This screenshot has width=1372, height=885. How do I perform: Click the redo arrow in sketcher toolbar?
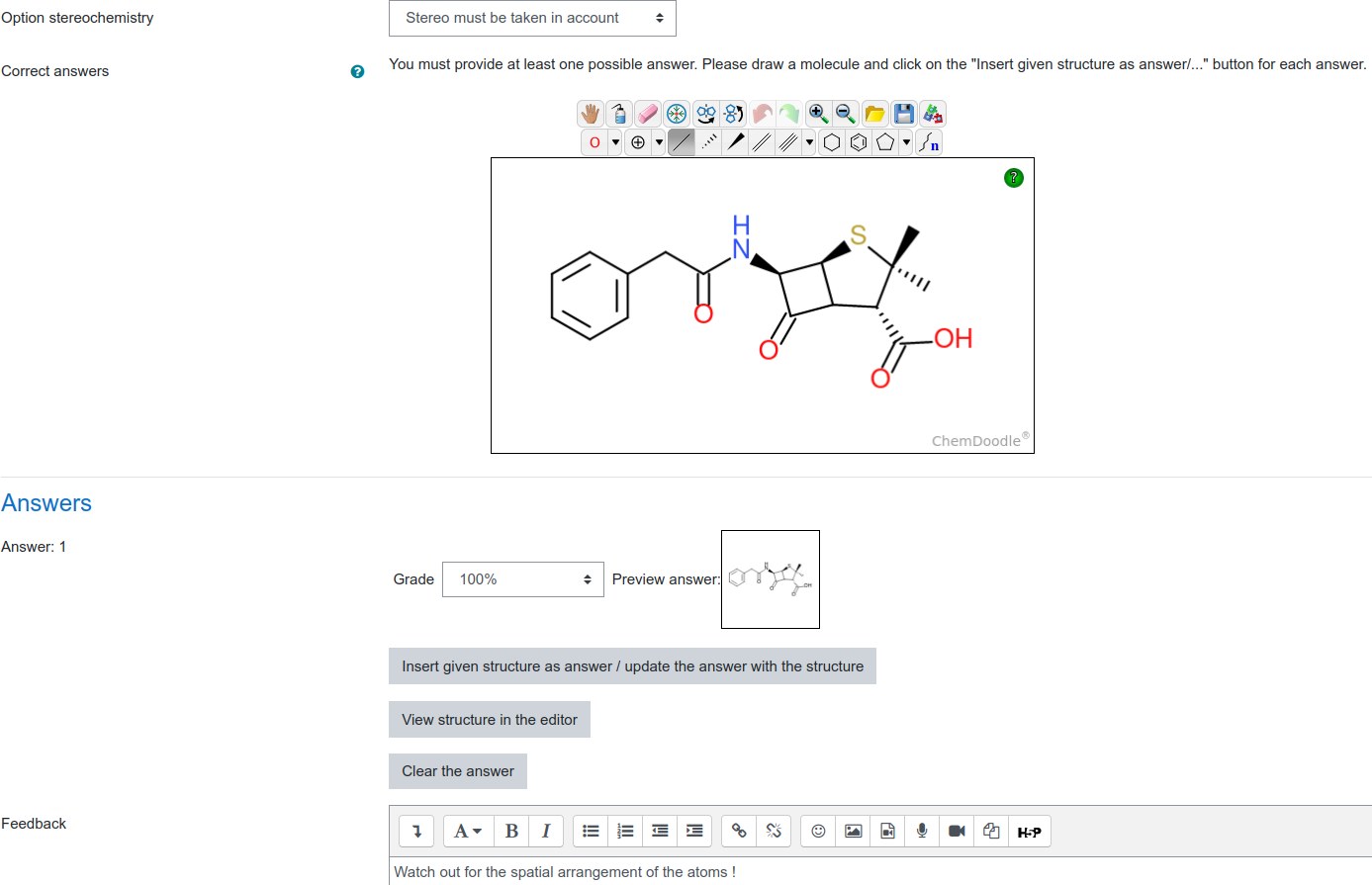pos(789,114)
